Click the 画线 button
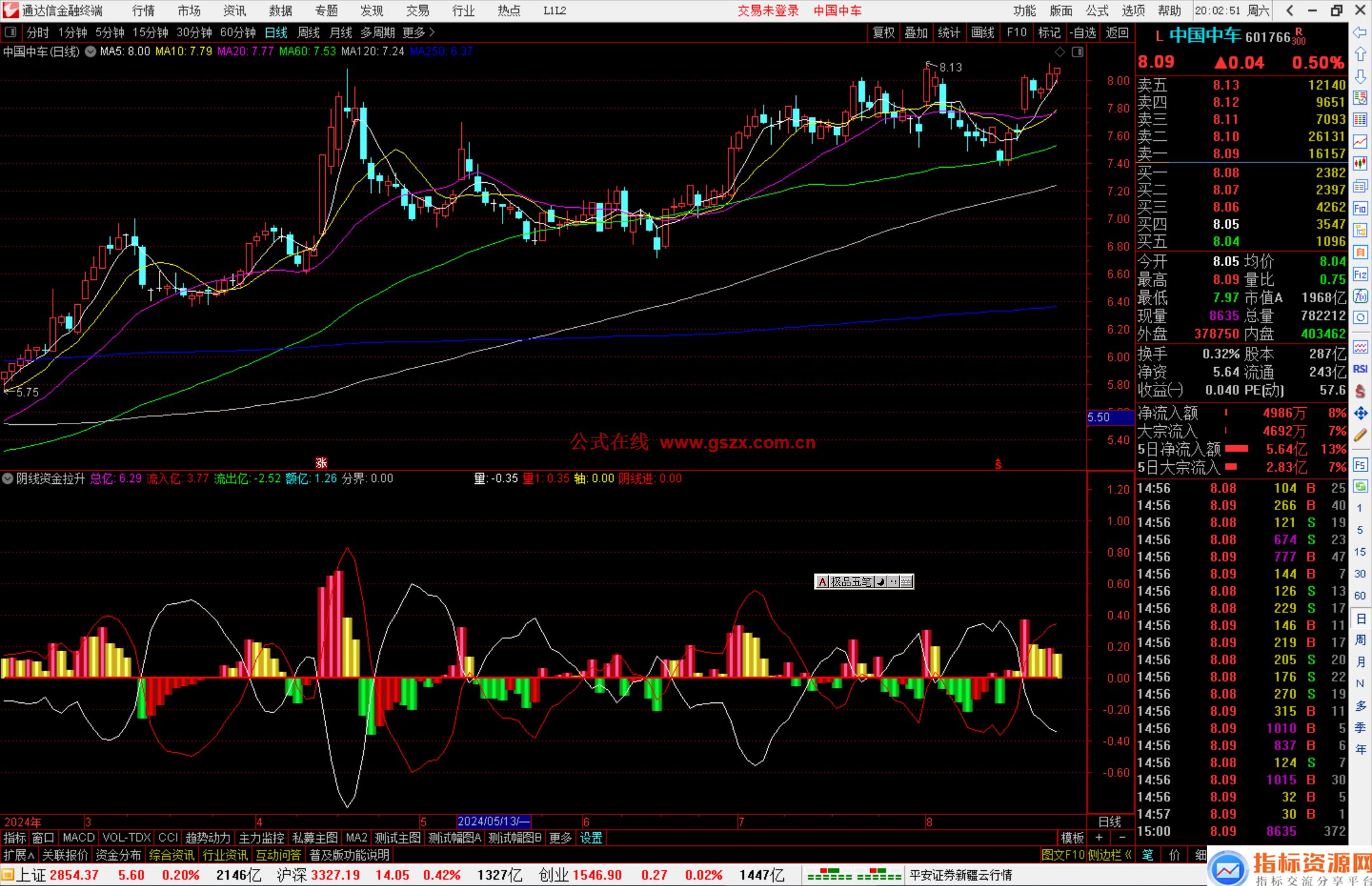The height and width of the screenshot is (886, 1372). pyautogui.click(x=983, y=32)
